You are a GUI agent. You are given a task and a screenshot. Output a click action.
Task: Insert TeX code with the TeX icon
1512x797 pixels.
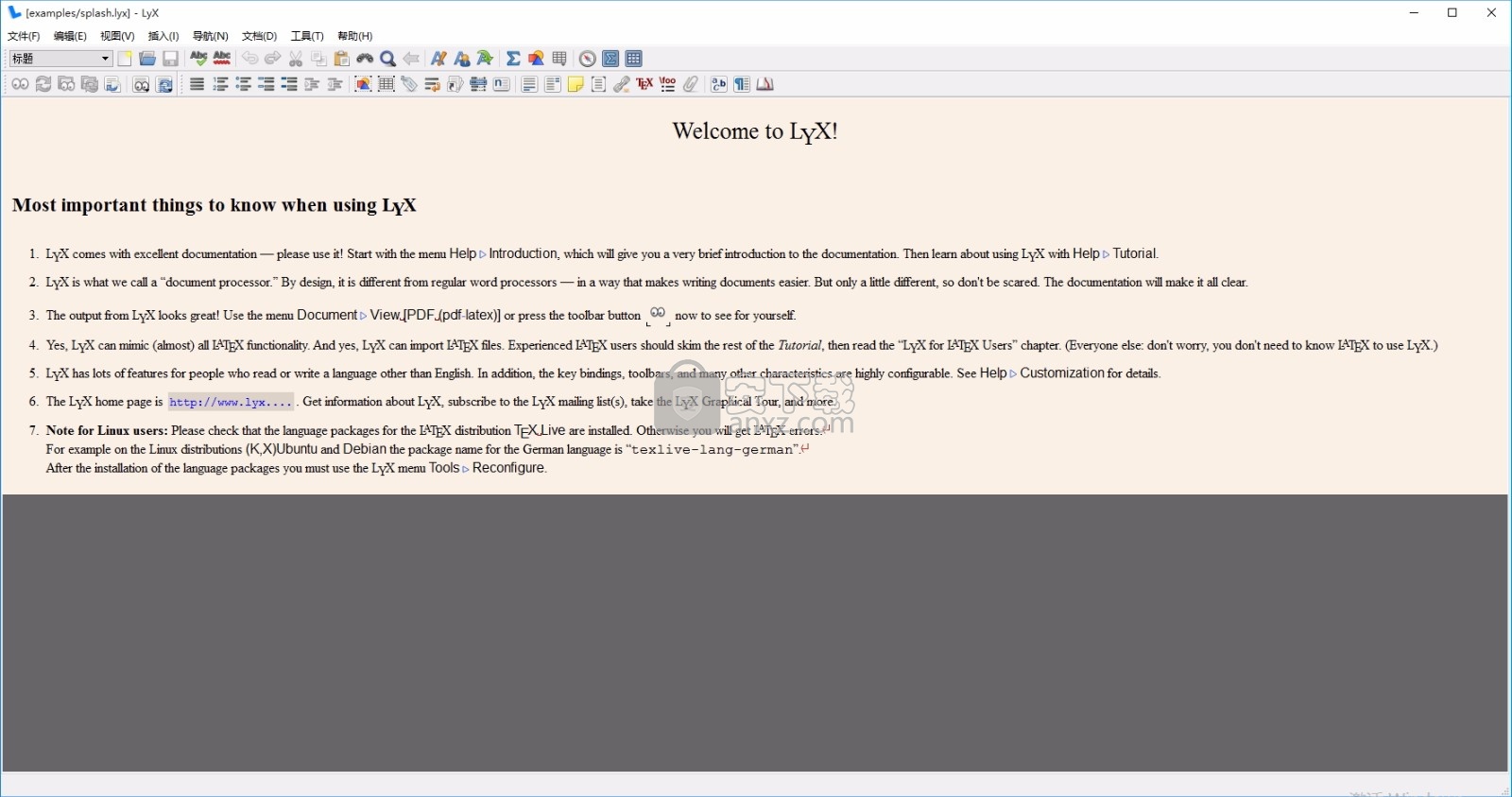[644, 84]
